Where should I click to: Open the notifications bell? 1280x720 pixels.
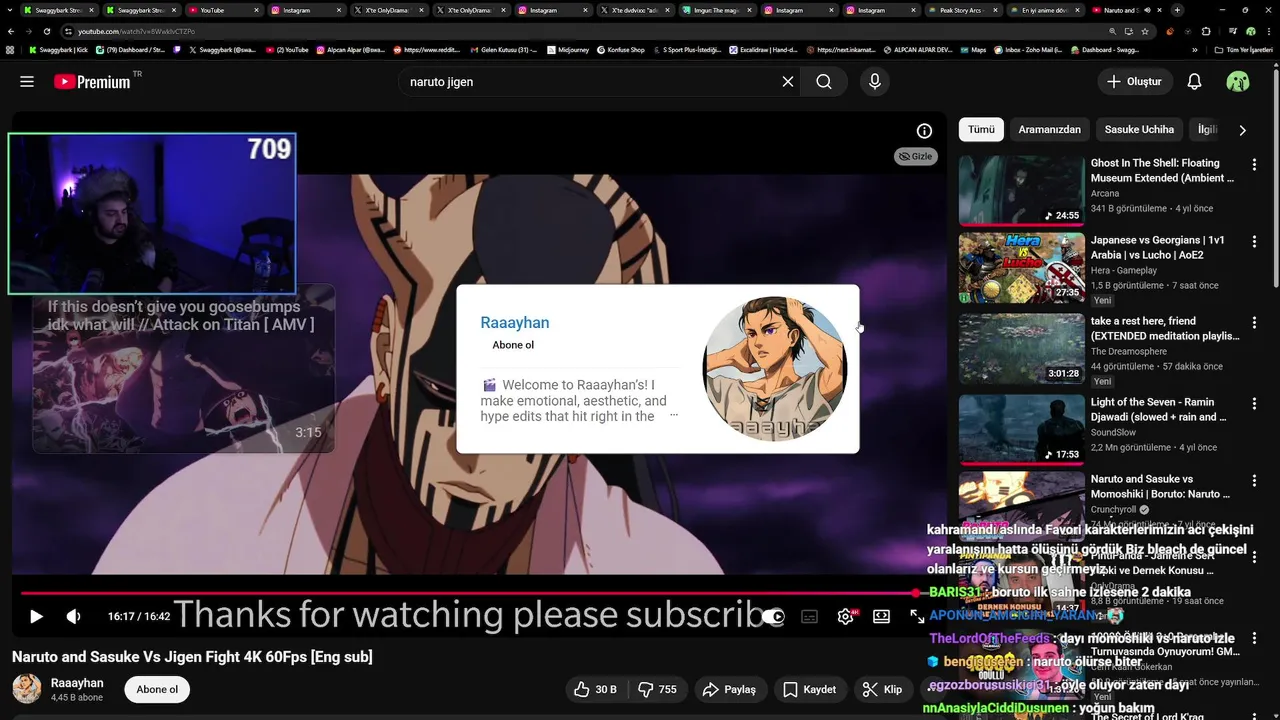point(1194,82)
